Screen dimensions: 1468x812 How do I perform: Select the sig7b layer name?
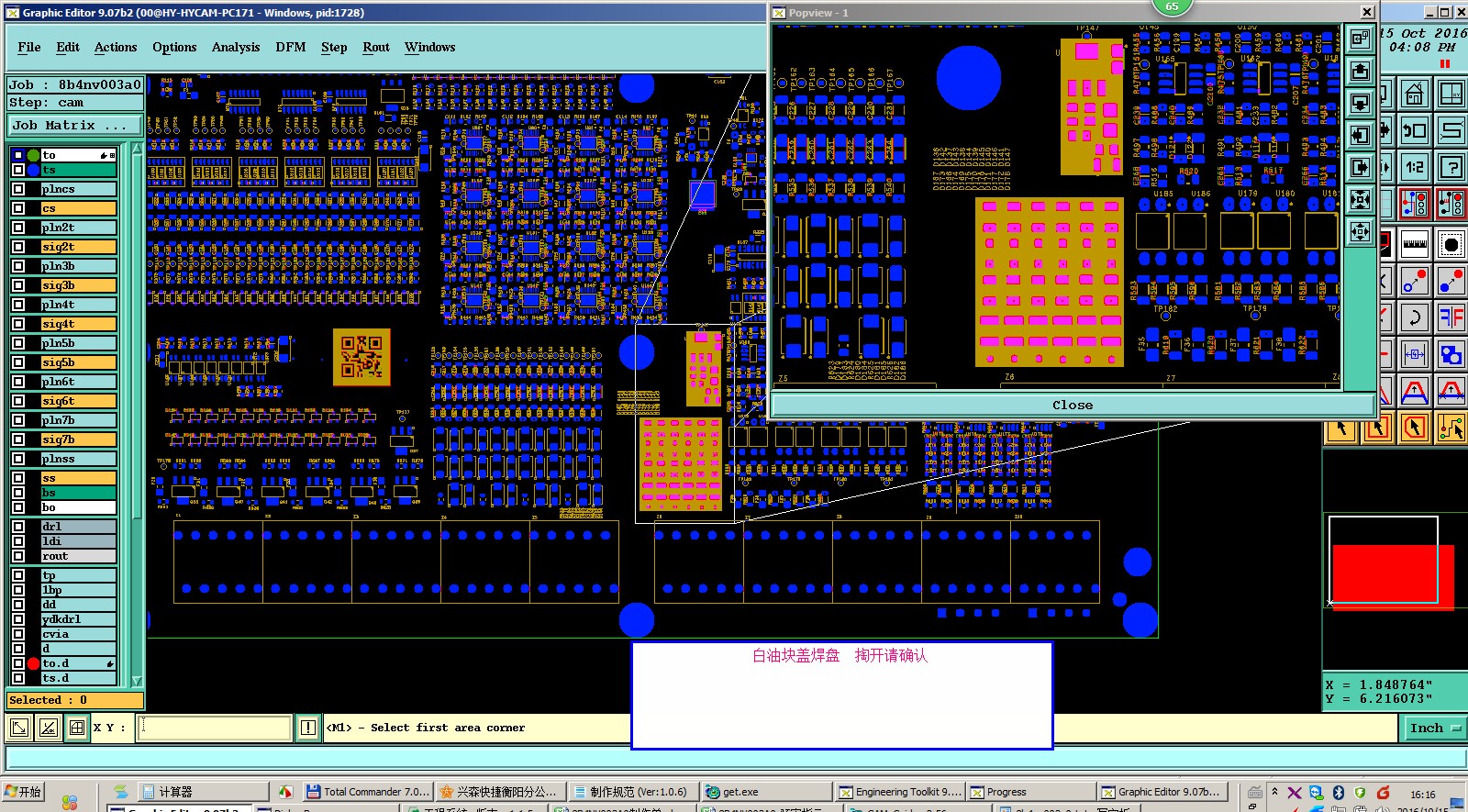tap(78, 439)
